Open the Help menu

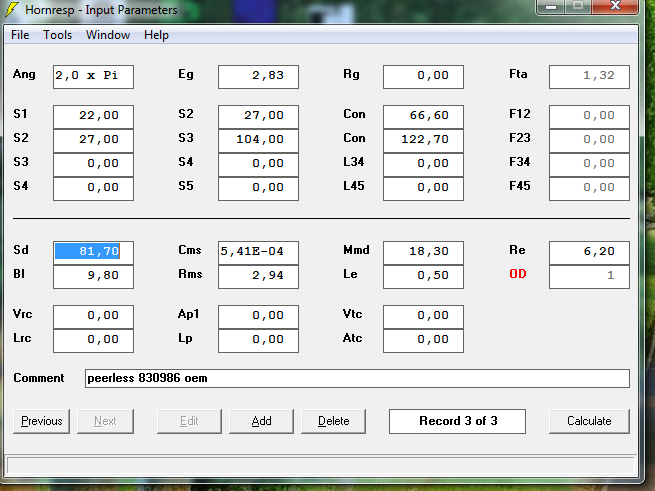[x=156, y=35]
